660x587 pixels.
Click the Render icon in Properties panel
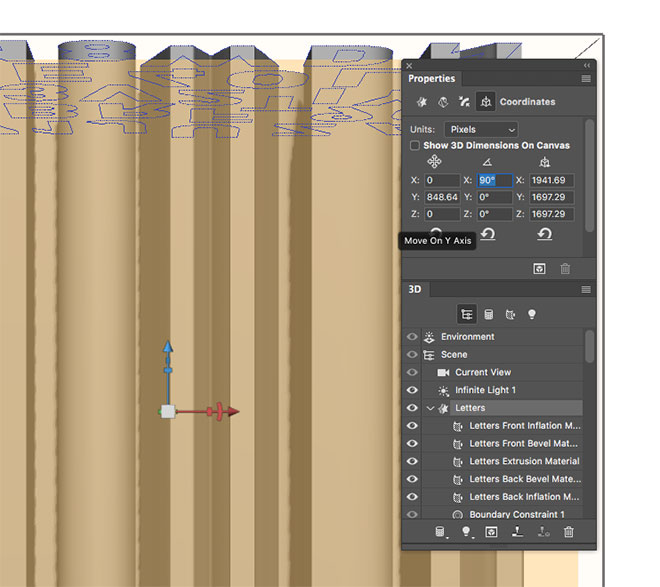click(539, 269)
